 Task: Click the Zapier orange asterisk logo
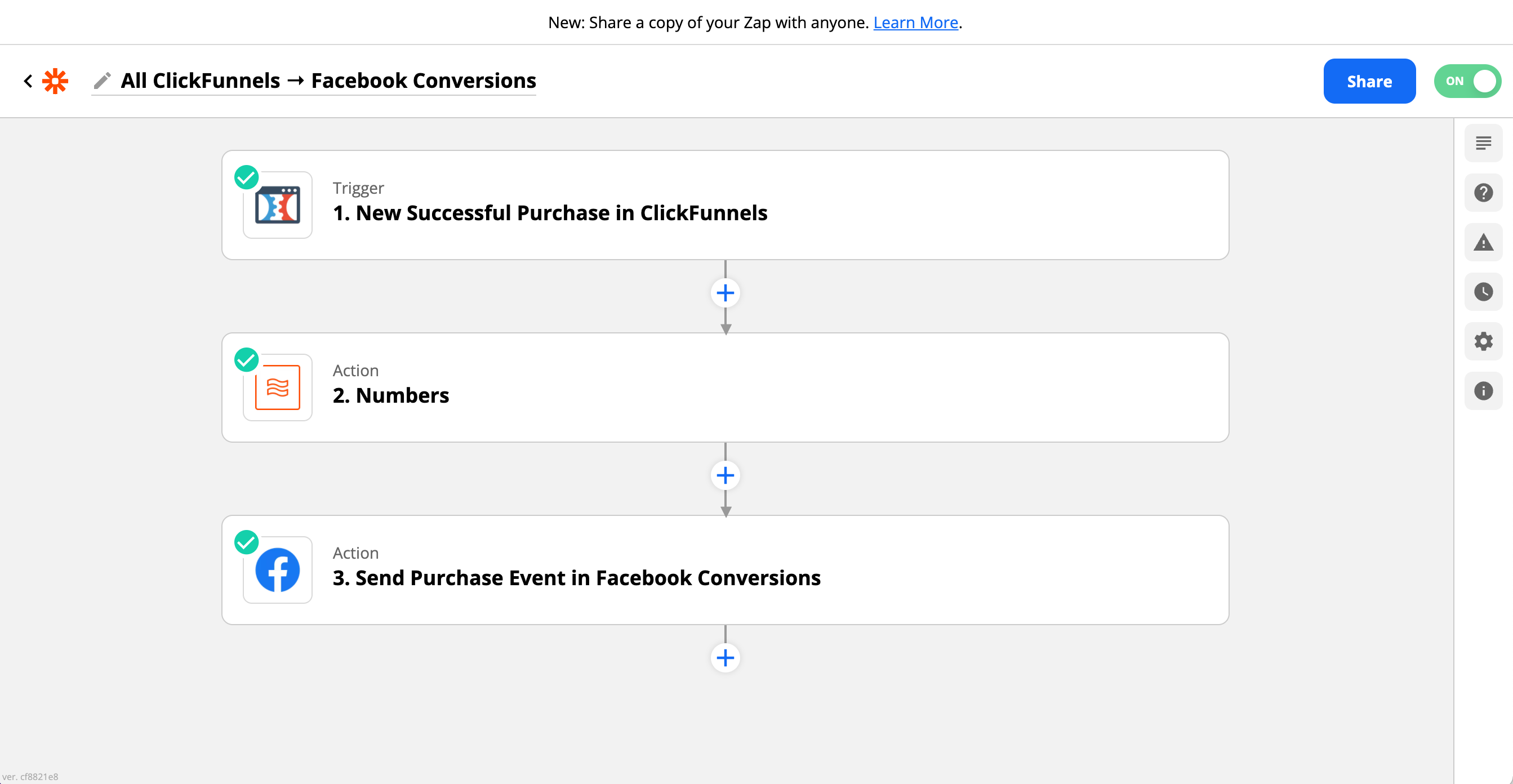pos(55,81)
